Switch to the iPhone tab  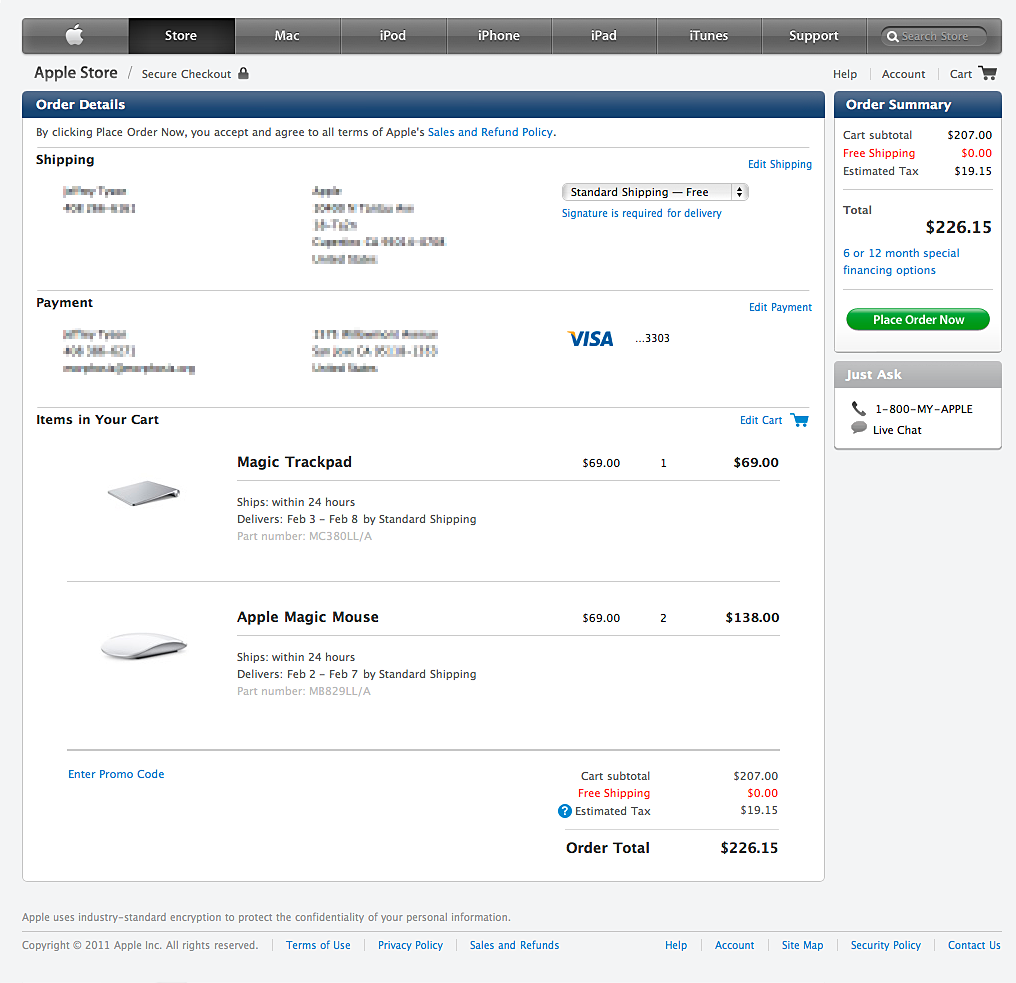point(499,36)
